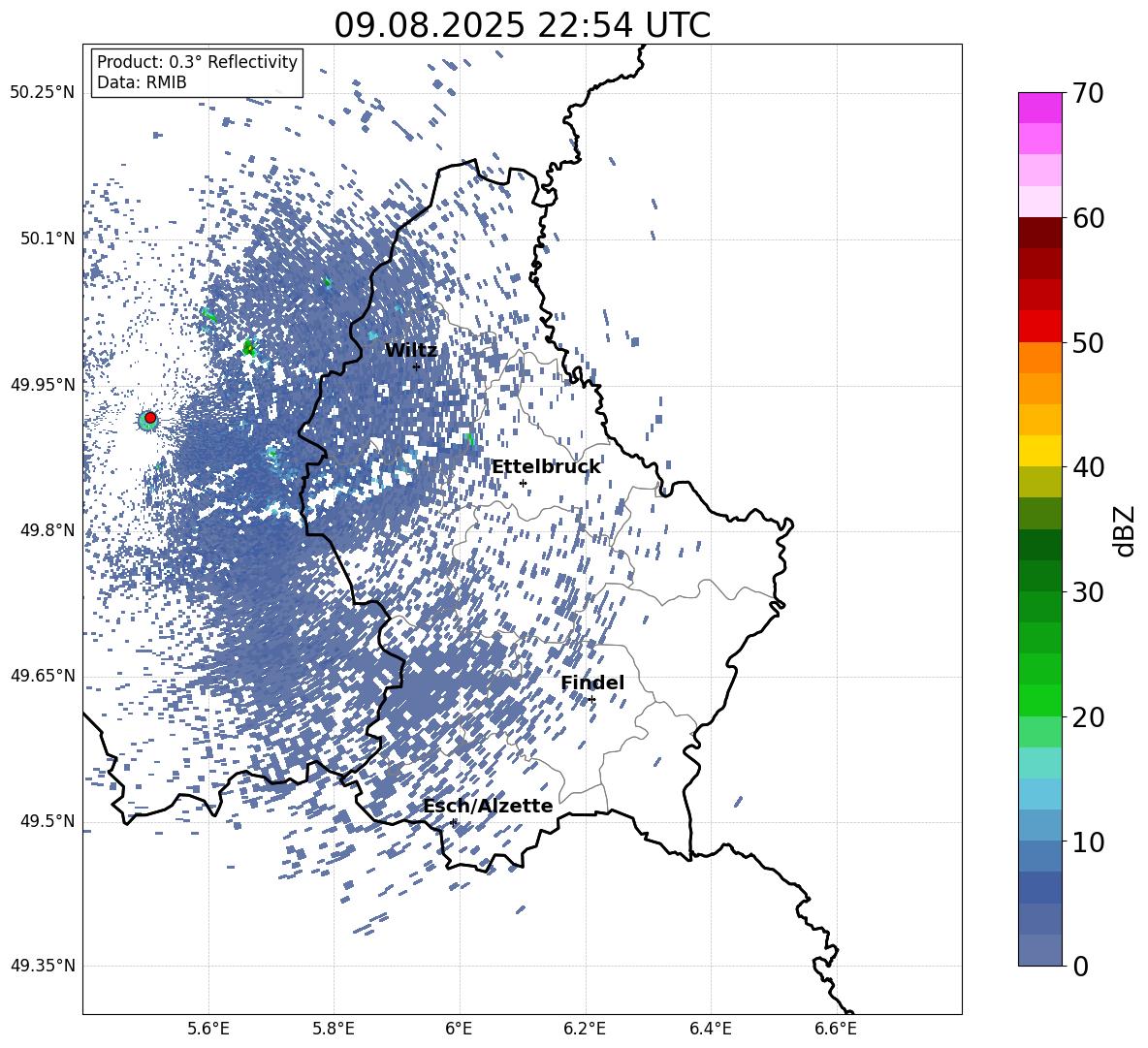Click the 'Wiltz' city label
The image size is (1148, 1048).
[x=411, y=350]
